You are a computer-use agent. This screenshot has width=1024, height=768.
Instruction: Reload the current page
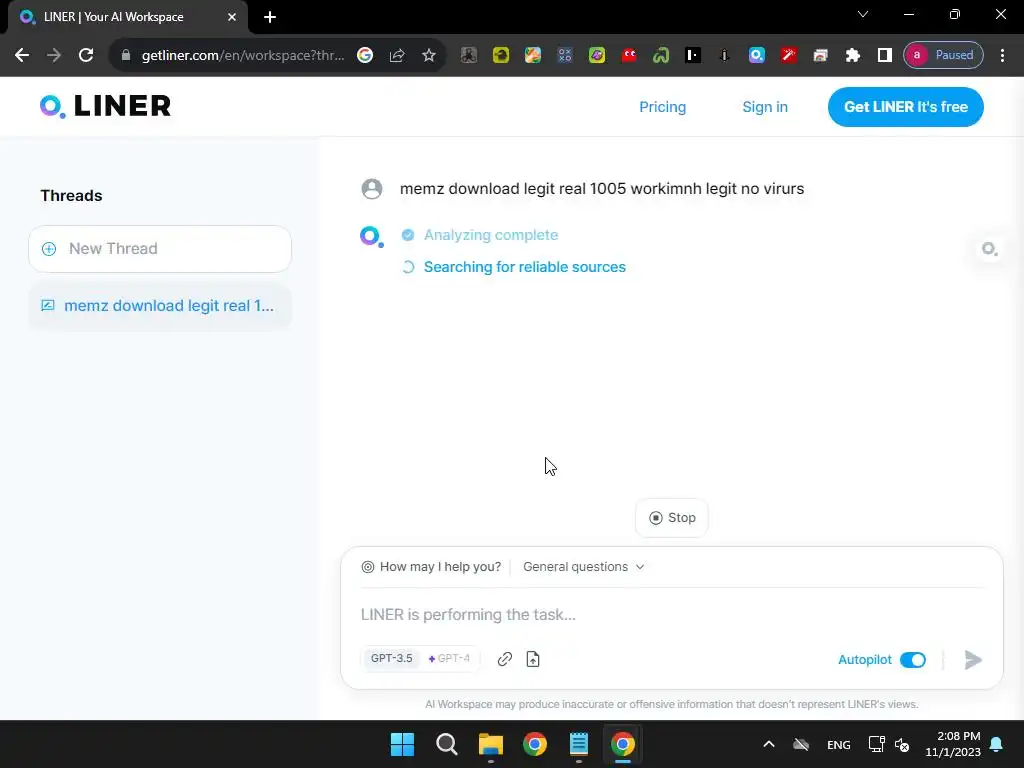click(x=86, y=55)
